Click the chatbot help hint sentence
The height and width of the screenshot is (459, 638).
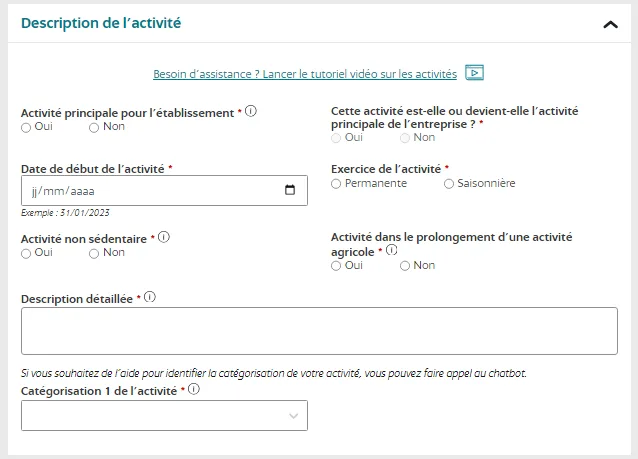tap(274, 373)
